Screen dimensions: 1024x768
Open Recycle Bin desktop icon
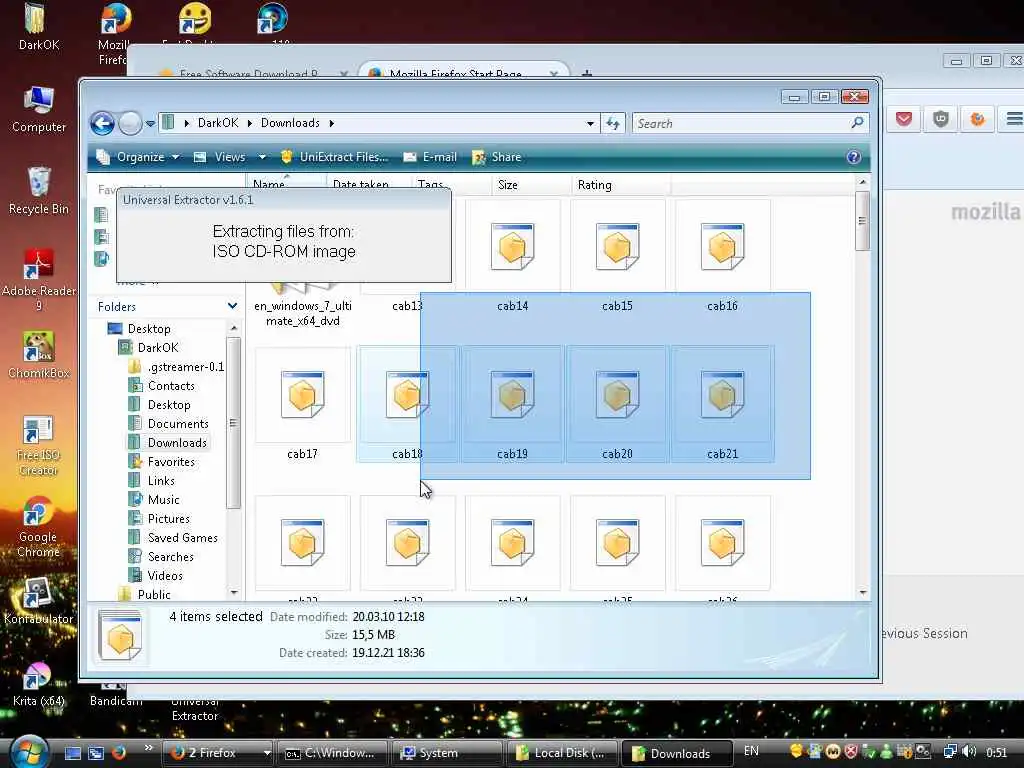[x=39, y=191]
